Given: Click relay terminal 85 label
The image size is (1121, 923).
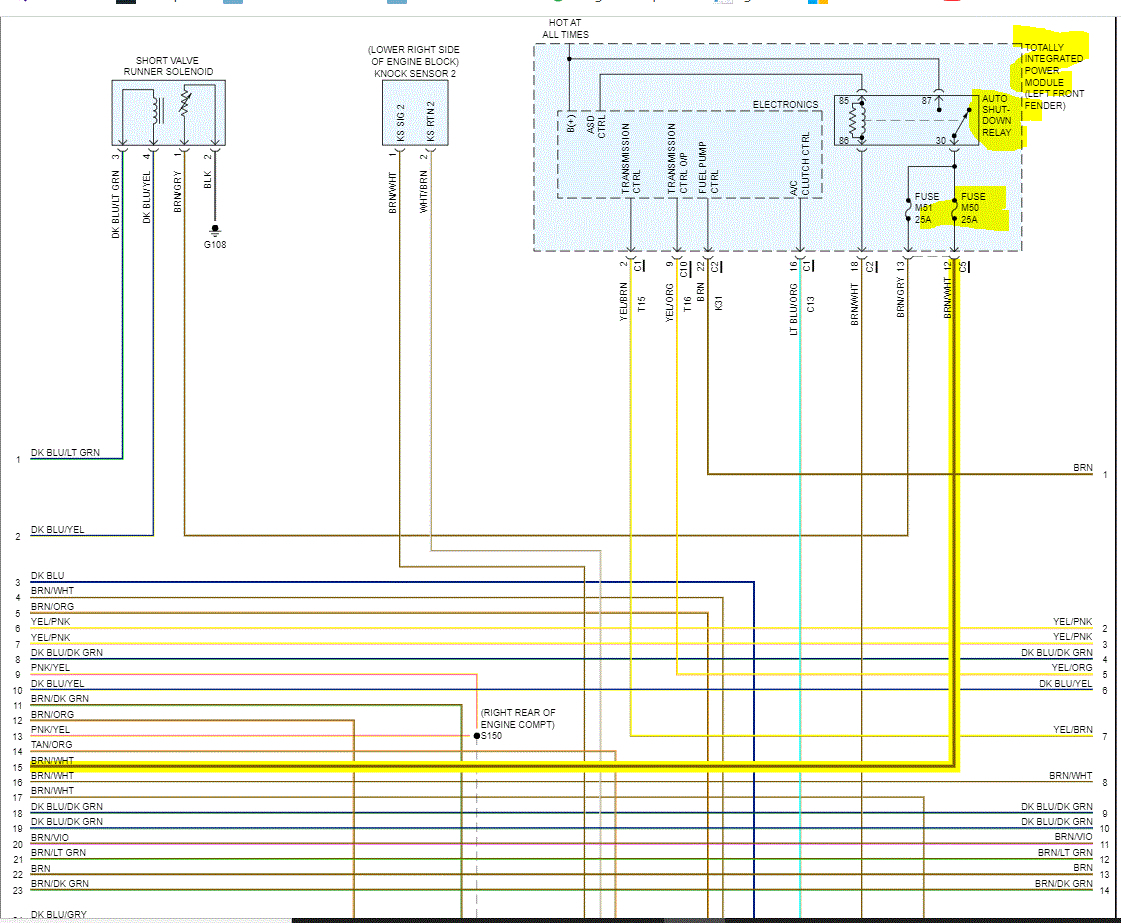Looking at the screenshot, I should pos(844,101).
